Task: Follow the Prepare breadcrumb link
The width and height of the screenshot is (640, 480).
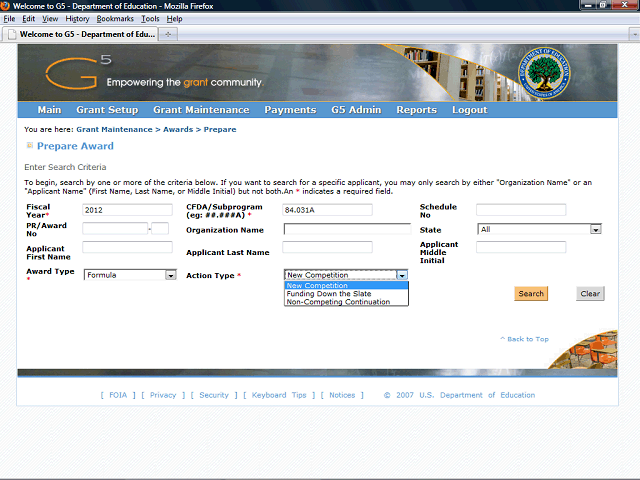Action: click(x=220, y=129)
